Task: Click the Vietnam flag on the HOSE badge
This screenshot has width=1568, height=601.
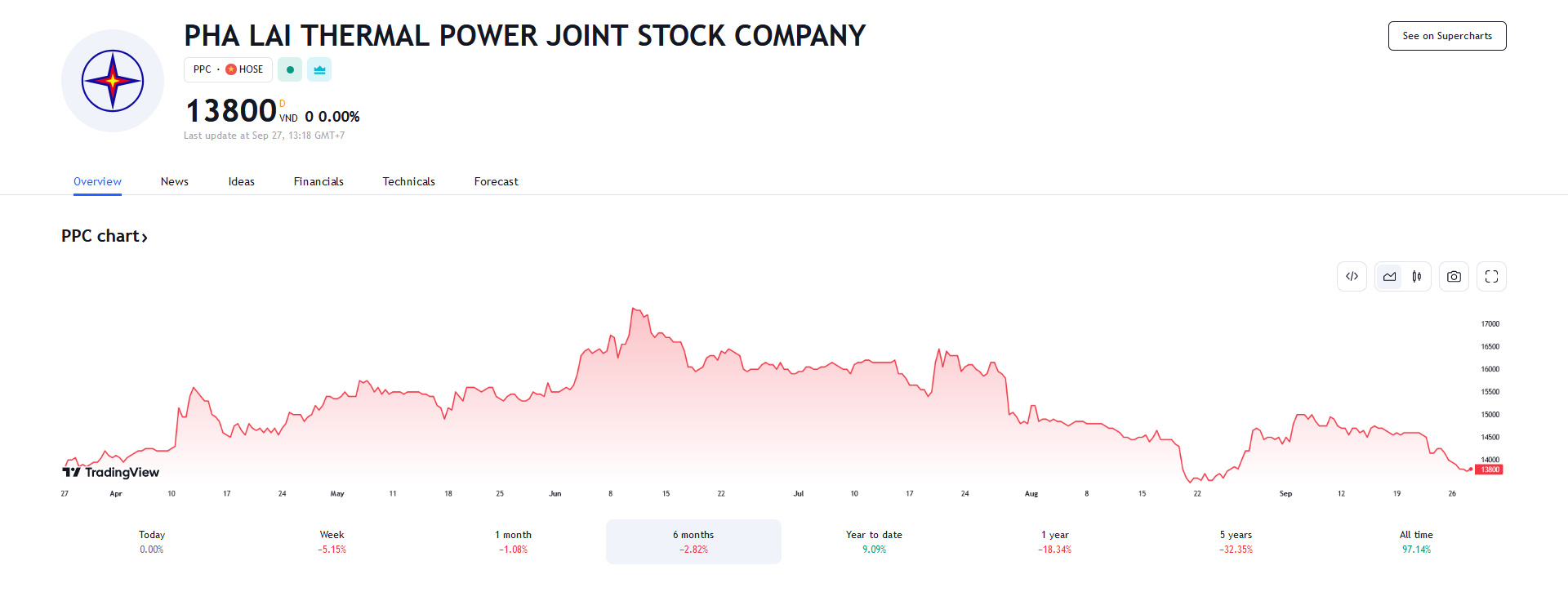Action: [232, 69]
